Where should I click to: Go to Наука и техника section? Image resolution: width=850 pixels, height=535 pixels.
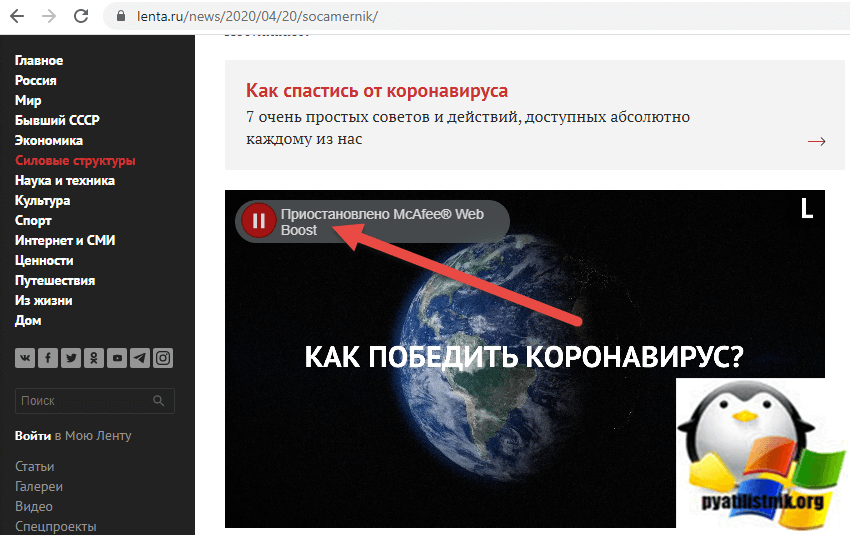(x=65, y=181)
